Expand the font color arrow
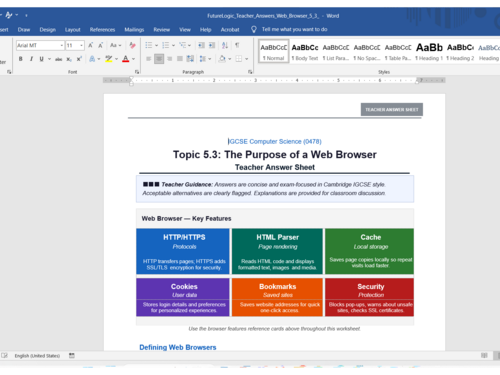The height and width of the screenshot is (375, 500). (x=133, y=59)
